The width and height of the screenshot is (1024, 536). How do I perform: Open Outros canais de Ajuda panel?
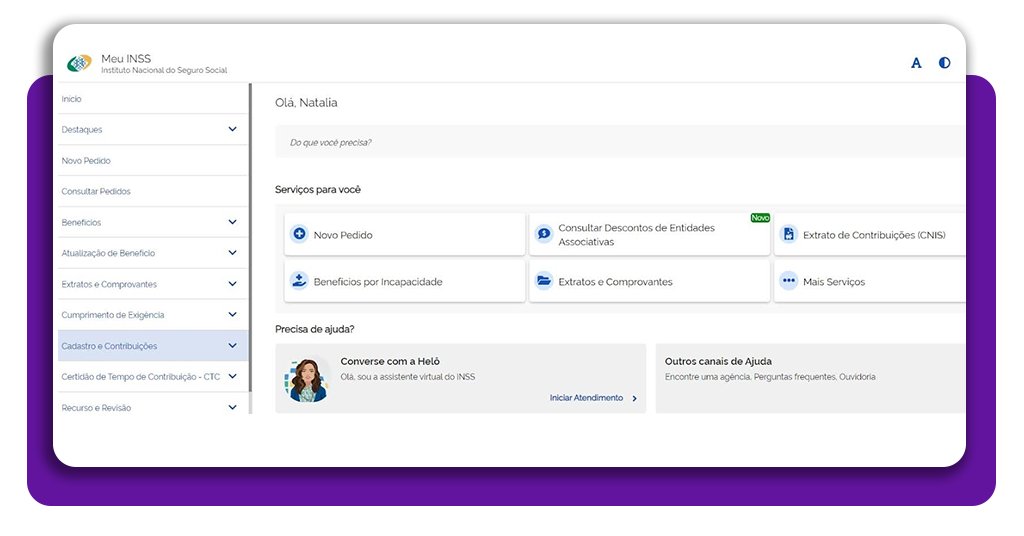pos(810,379)
